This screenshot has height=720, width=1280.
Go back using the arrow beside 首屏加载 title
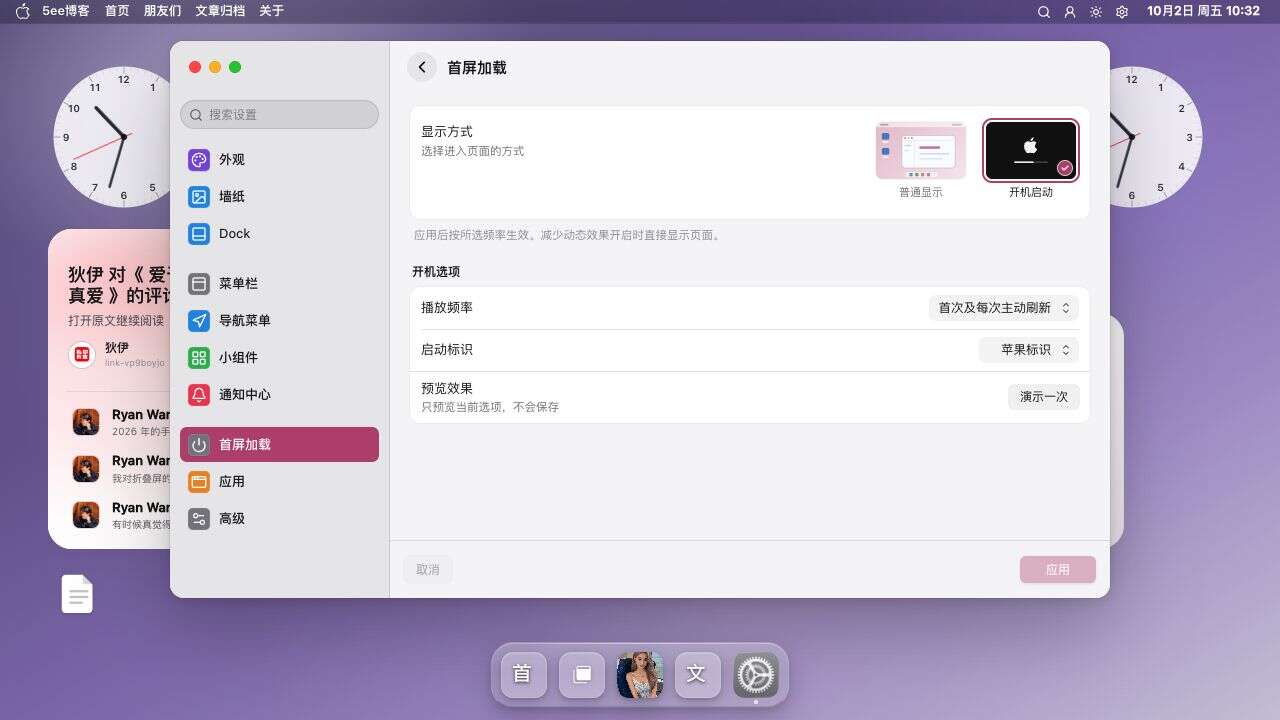click(422, 67)
